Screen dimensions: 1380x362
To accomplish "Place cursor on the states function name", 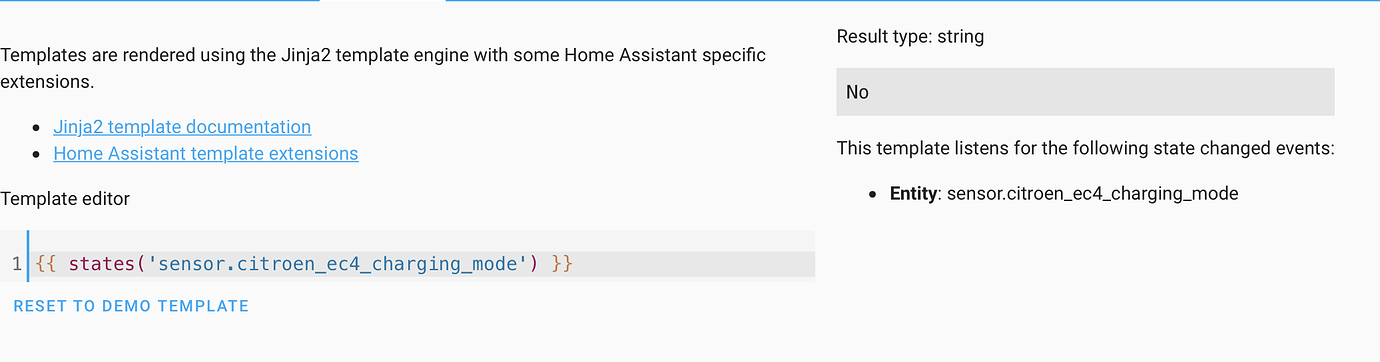I will 101,264.
